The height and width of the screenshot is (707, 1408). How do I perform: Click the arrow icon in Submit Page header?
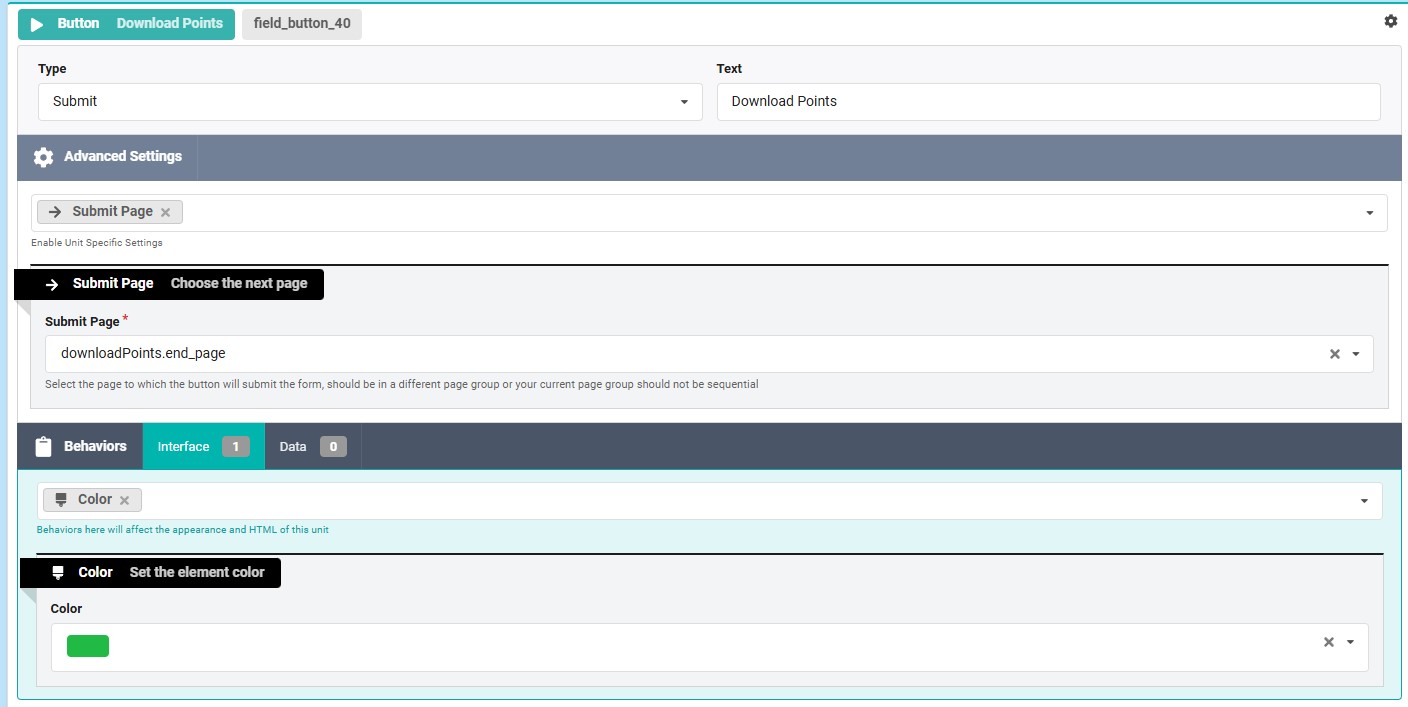pos(52,284)
